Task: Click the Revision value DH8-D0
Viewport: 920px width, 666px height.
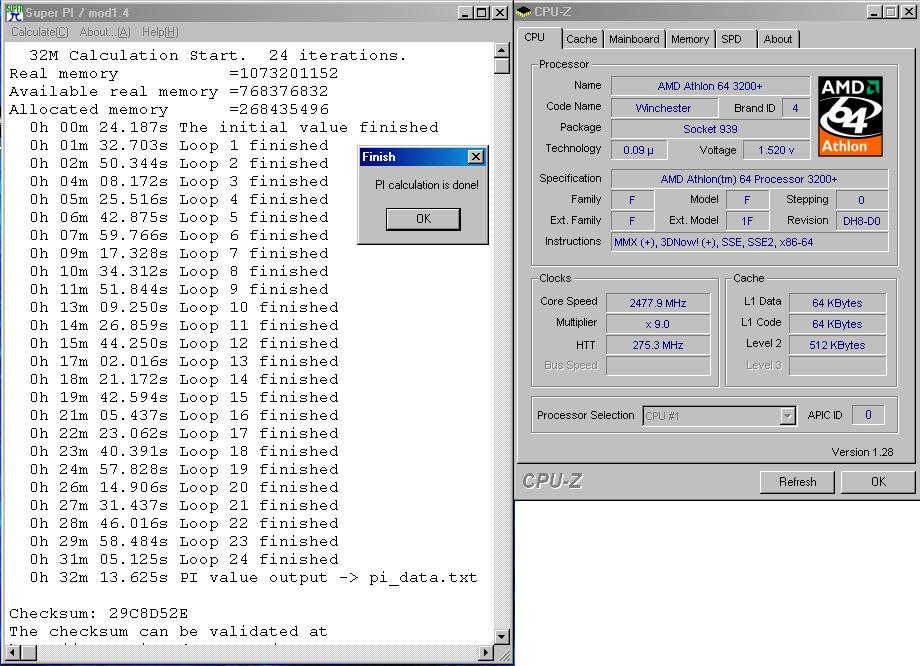Action: 862,221
